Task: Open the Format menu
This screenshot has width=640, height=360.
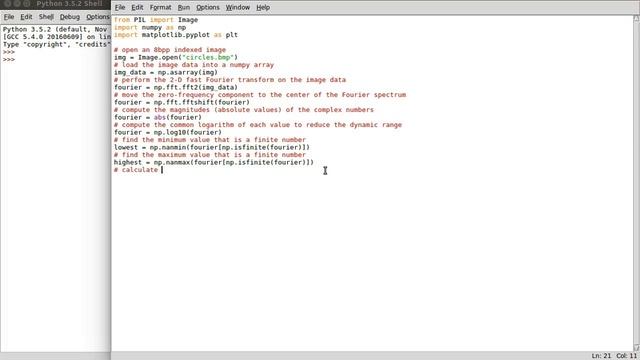Action: 160,7
